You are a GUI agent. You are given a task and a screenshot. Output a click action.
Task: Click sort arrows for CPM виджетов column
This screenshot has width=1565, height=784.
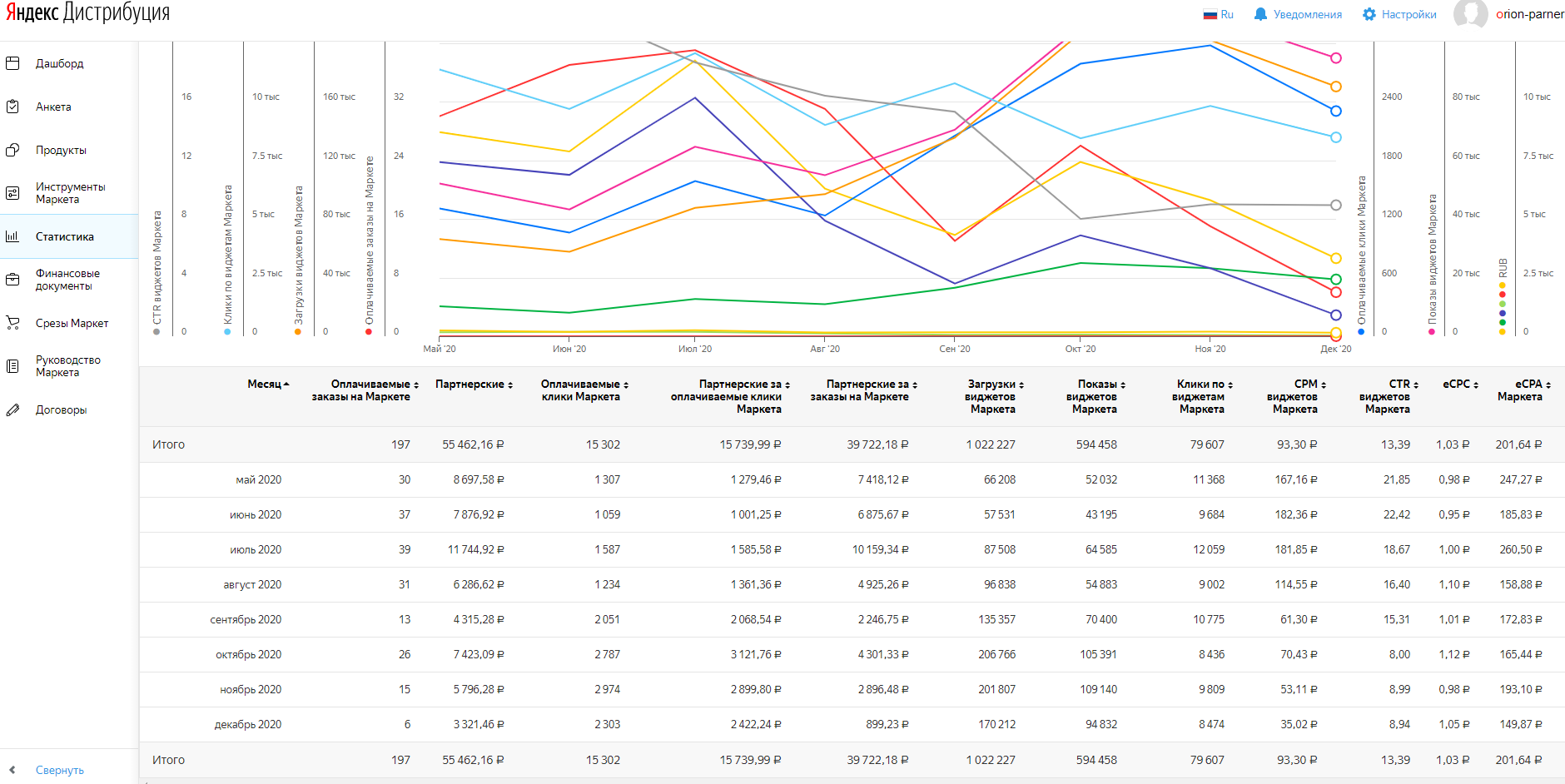pyautogui.click(x=1324, y=385)
